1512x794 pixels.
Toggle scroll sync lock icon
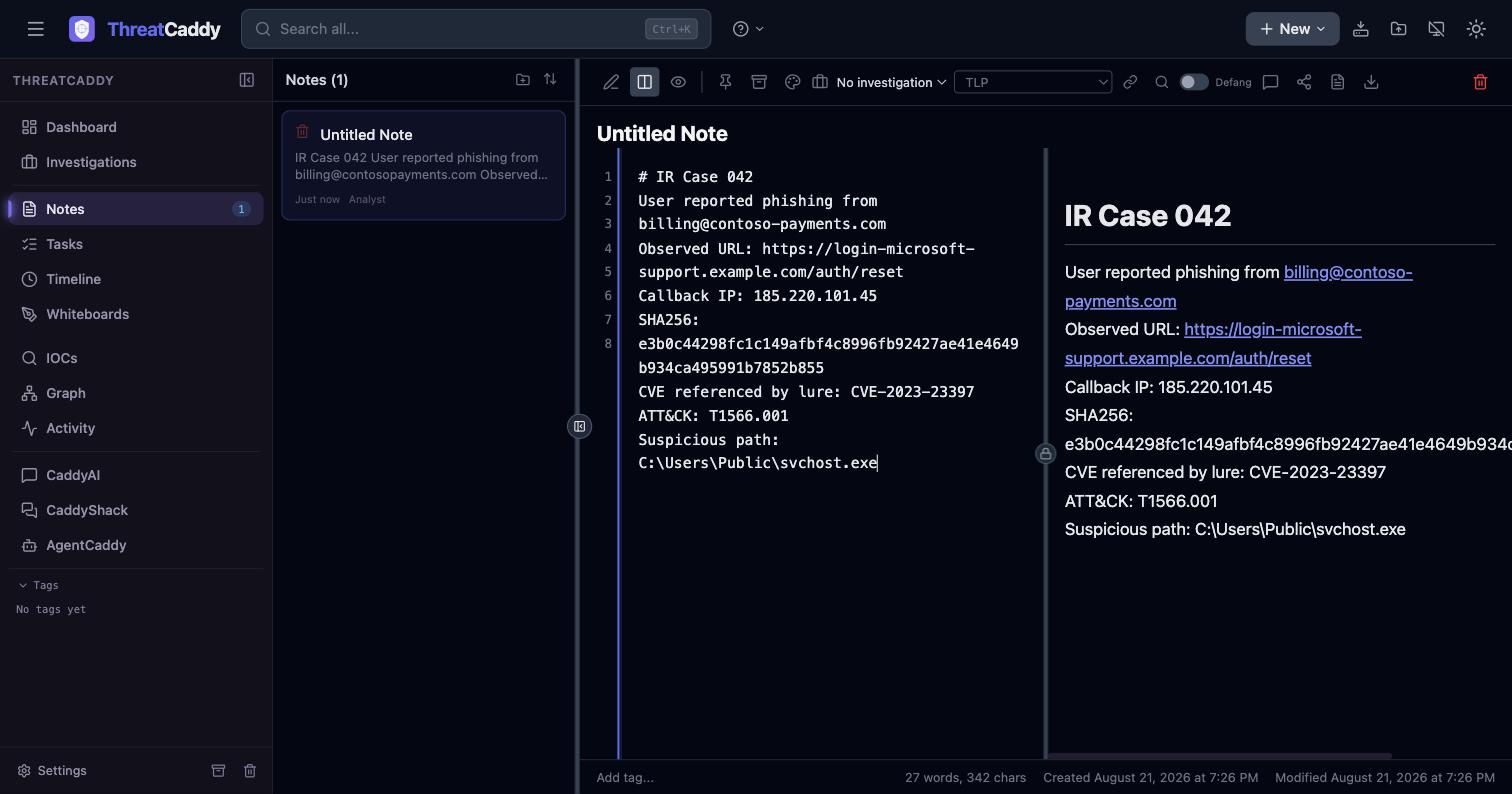point(1045,454)
